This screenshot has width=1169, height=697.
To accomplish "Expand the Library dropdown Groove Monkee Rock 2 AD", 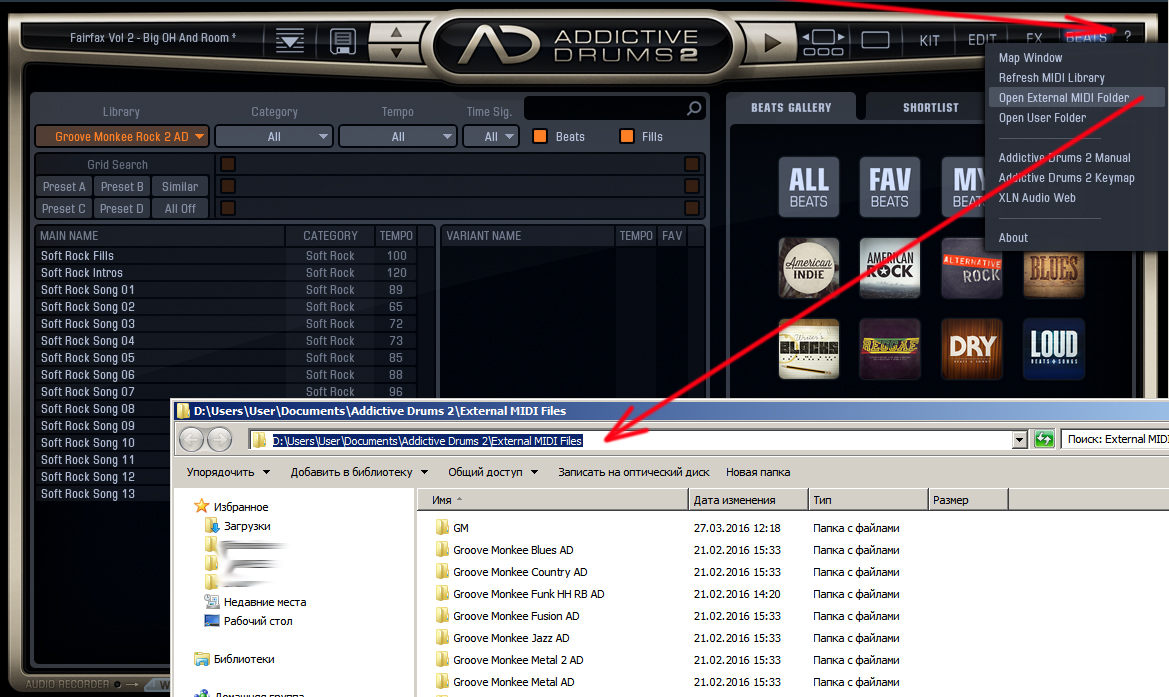I will click(122, 136).
